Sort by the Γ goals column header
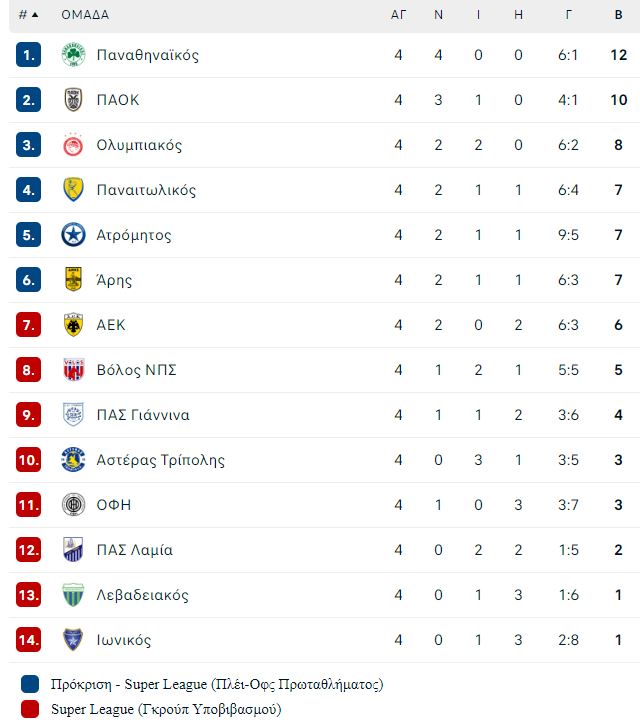Viewport: 640px width, 723px height. 569,15
